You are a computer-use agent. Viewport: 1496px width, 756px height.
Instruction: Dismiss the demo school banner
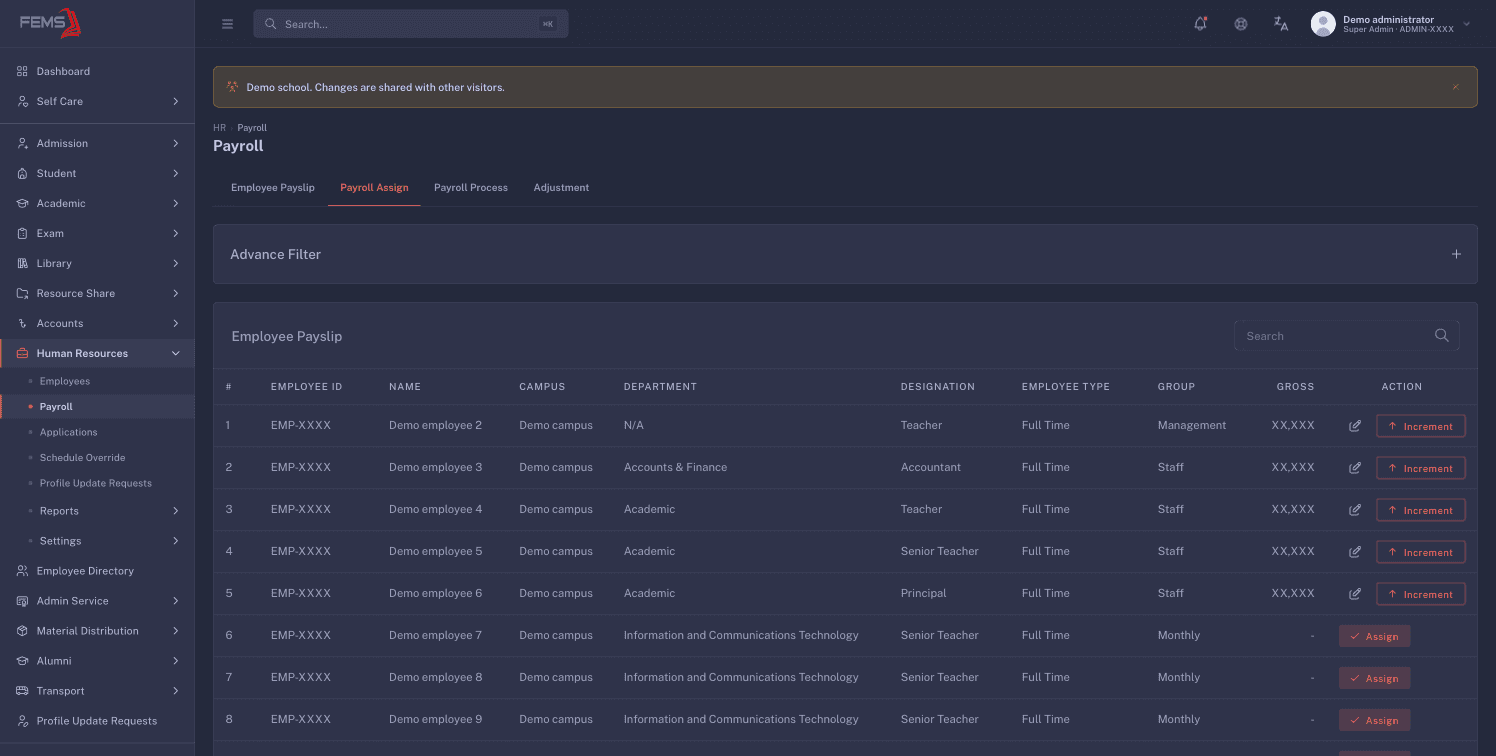(1456, 87)
